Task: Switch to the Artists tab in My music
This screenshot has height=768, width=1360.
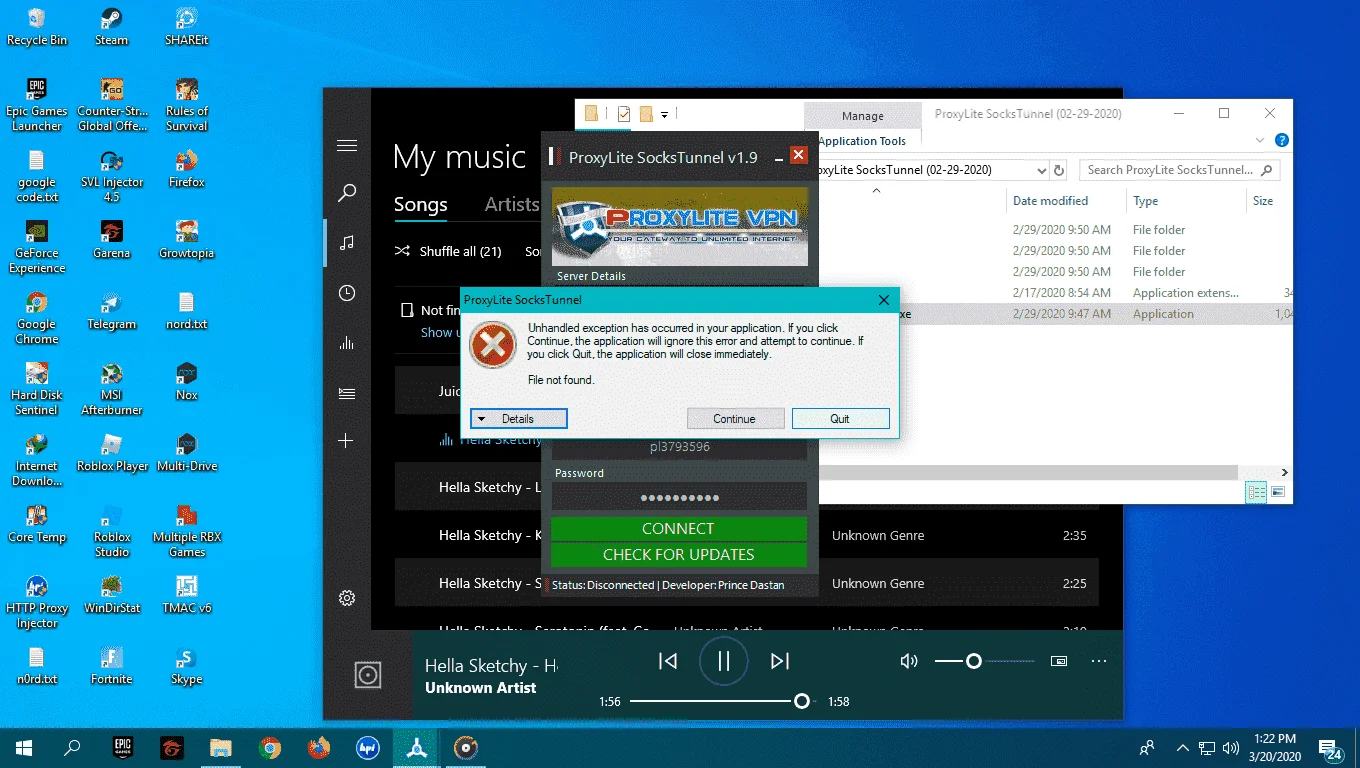Action: (x=512, y=204)
